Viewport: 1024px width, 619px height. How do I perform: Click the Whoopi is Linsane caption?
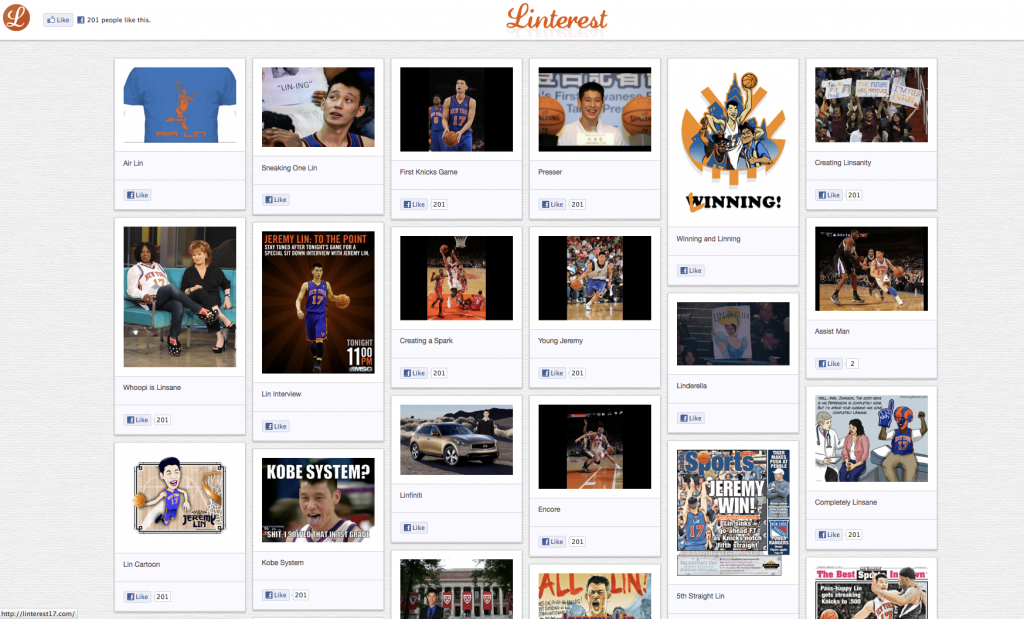coord(152,388)
